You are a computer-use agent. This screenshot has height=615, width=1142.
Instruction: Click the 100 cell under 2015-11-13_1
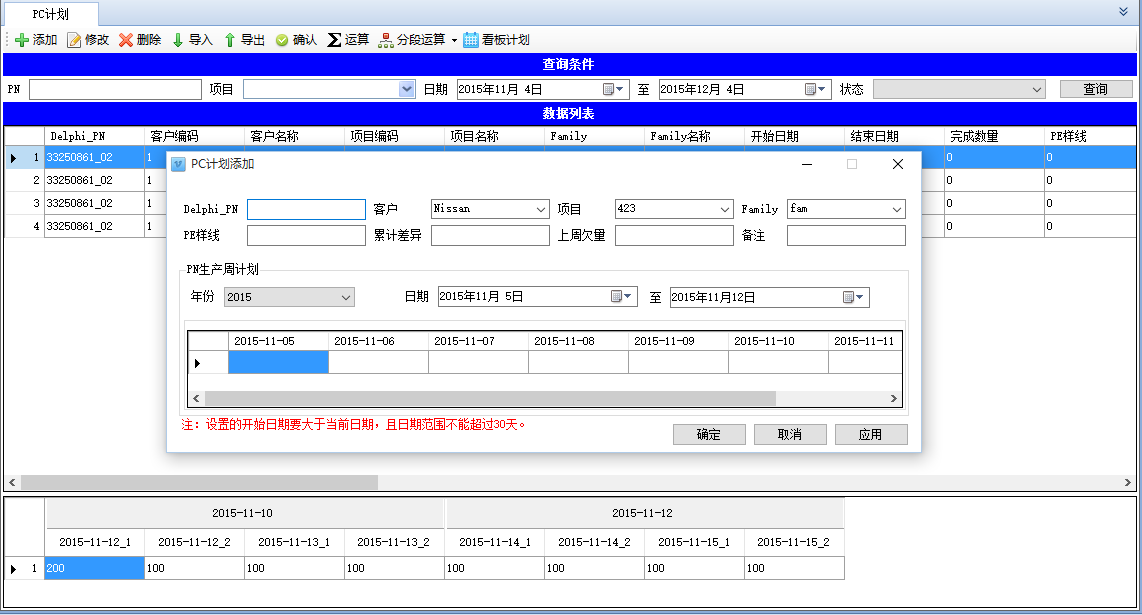[294, 568]
